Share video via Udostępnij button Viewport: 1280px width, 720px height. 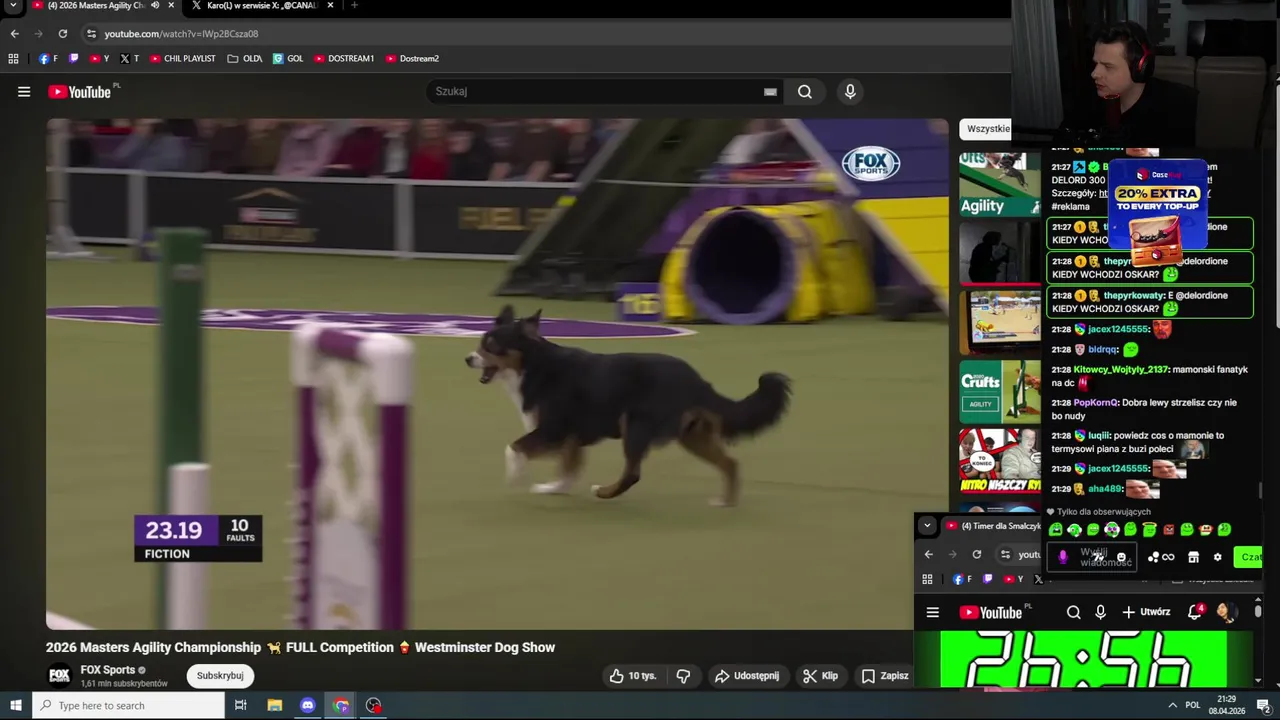(x=747, y=676)
